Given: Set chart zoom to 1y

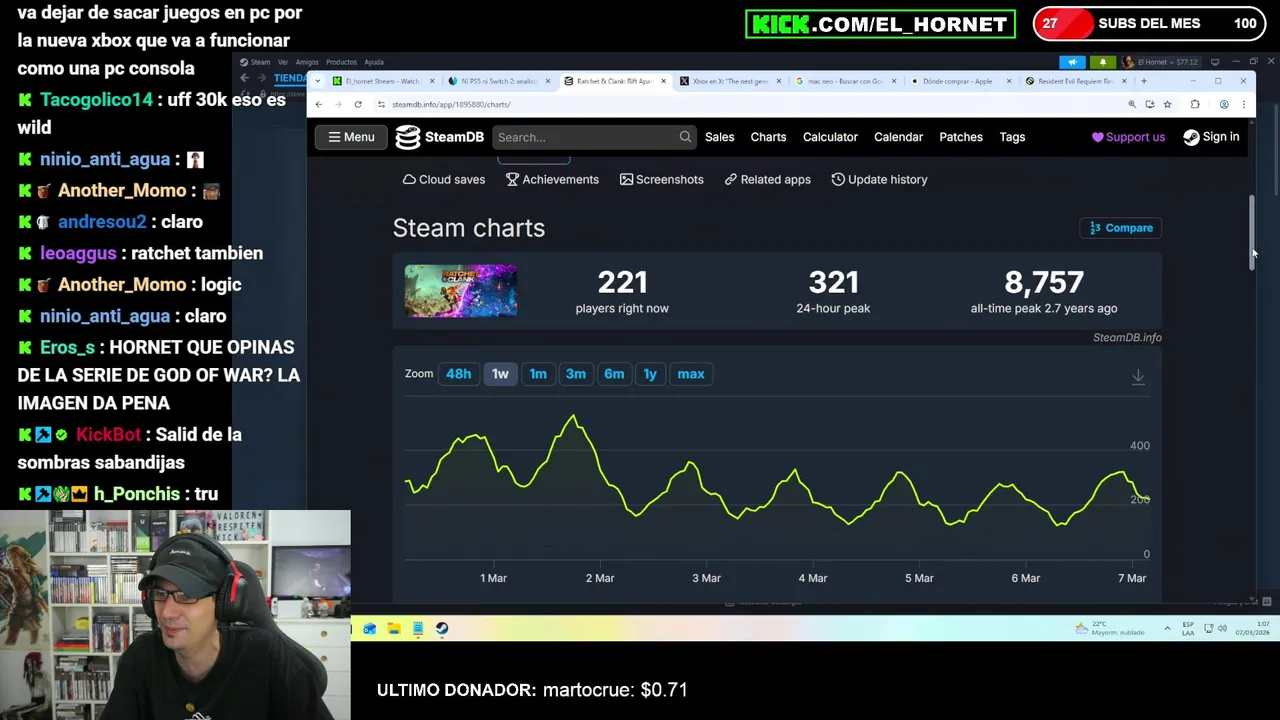Looking at the screenshot, I should pyautogui.click(x=650, y=374).
